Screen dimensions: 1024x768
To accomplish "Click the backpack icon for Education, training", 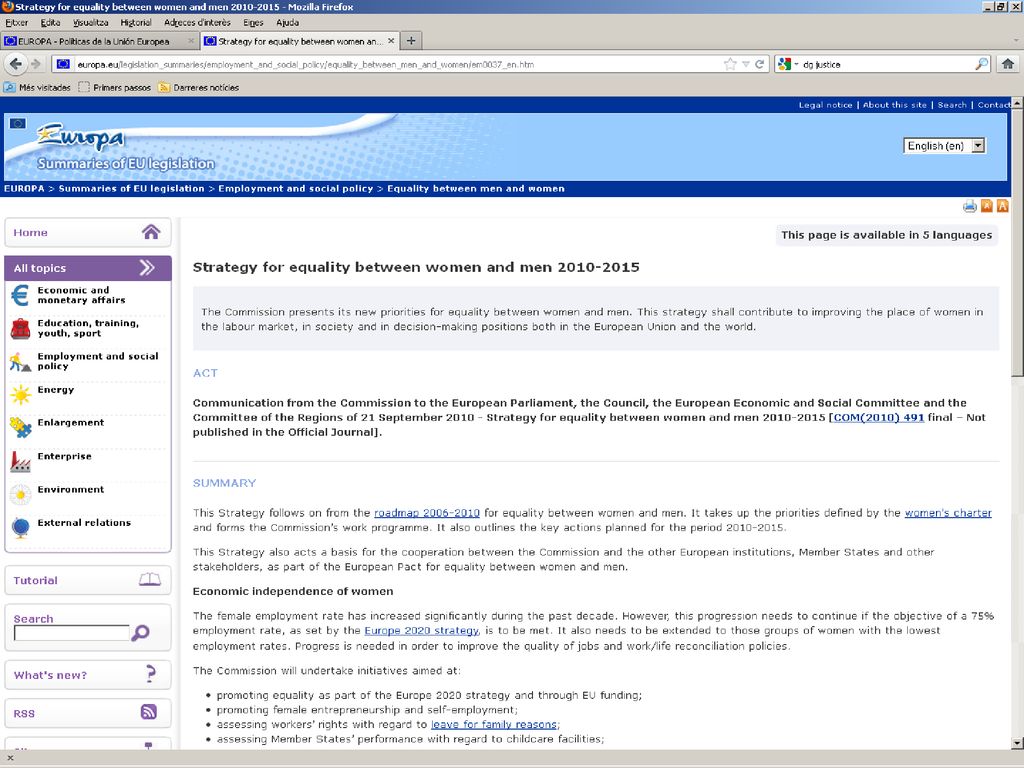I will click(x=20, y=328).
